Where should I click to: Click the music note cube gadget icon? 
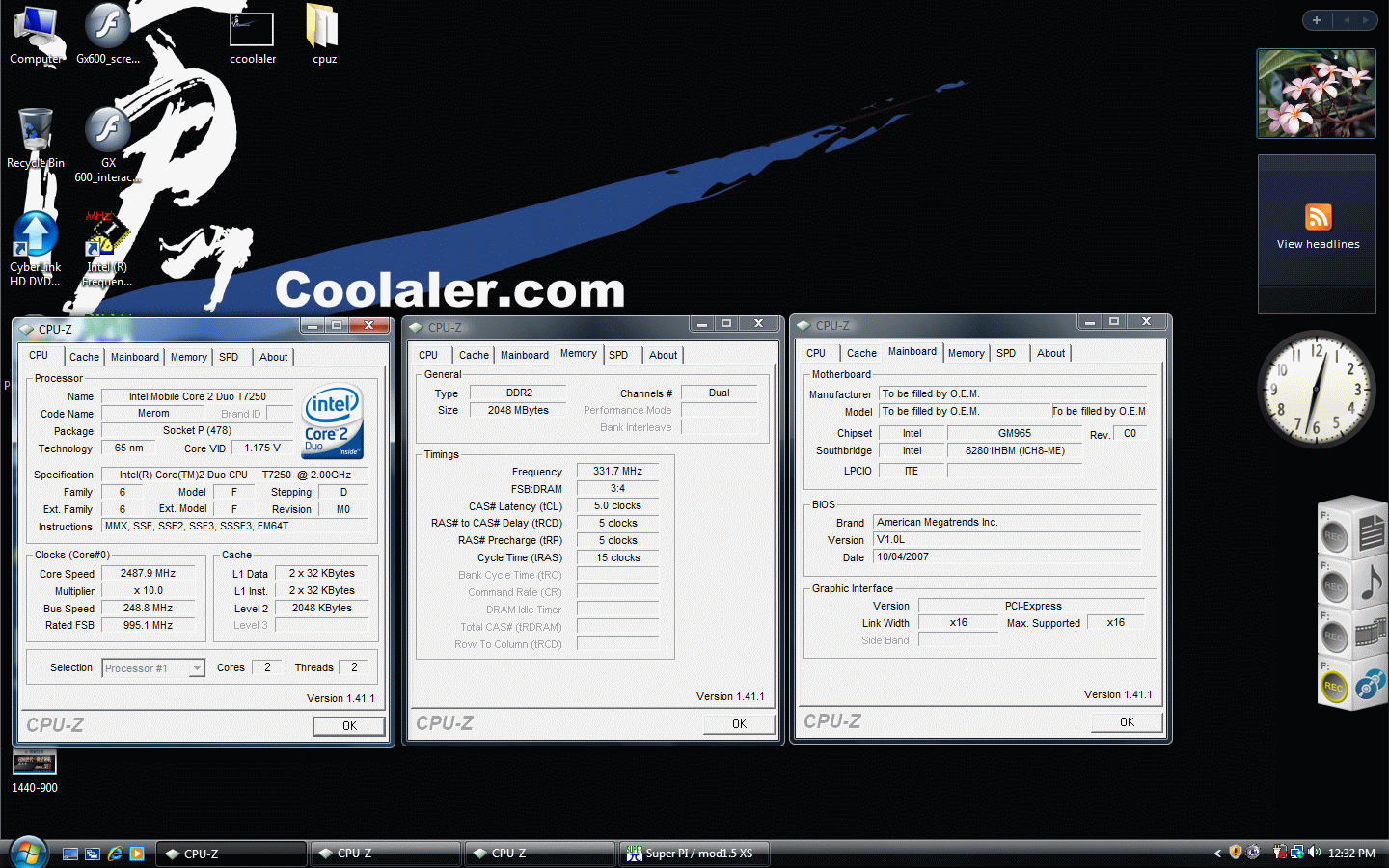point(1371,584)
